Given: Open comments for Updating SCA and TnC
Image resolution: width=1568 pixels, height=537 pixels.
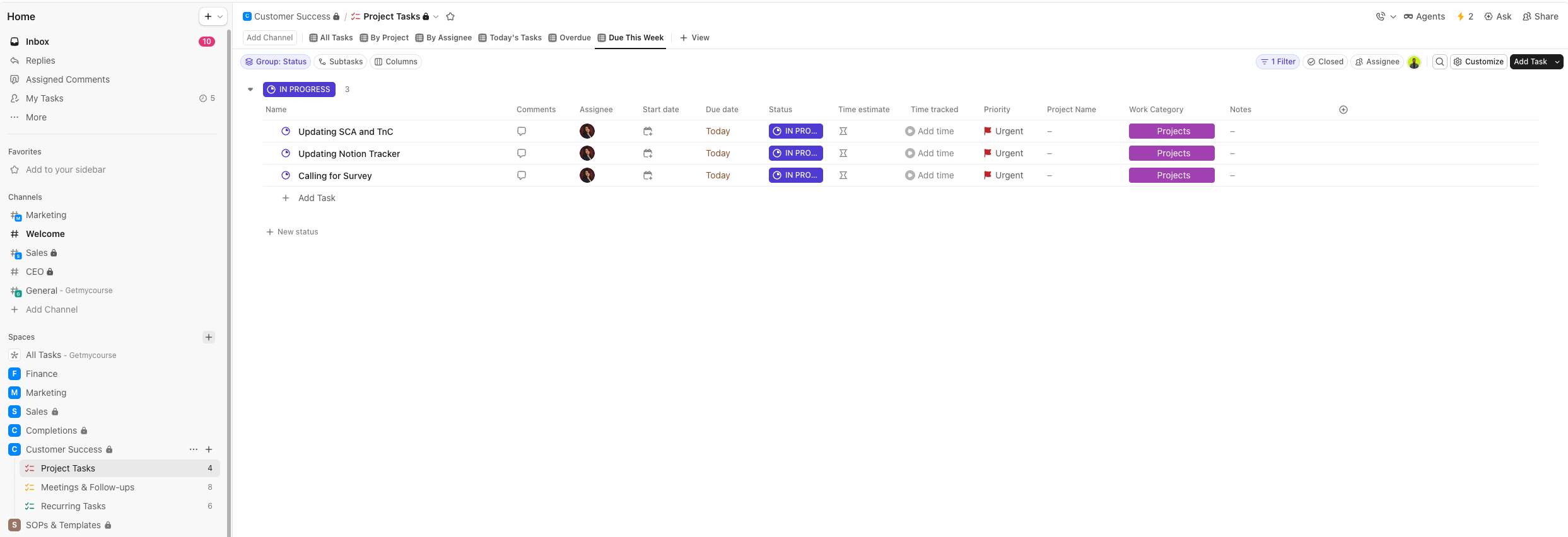Looking at the screenshot, I should [x=522, y=131].
